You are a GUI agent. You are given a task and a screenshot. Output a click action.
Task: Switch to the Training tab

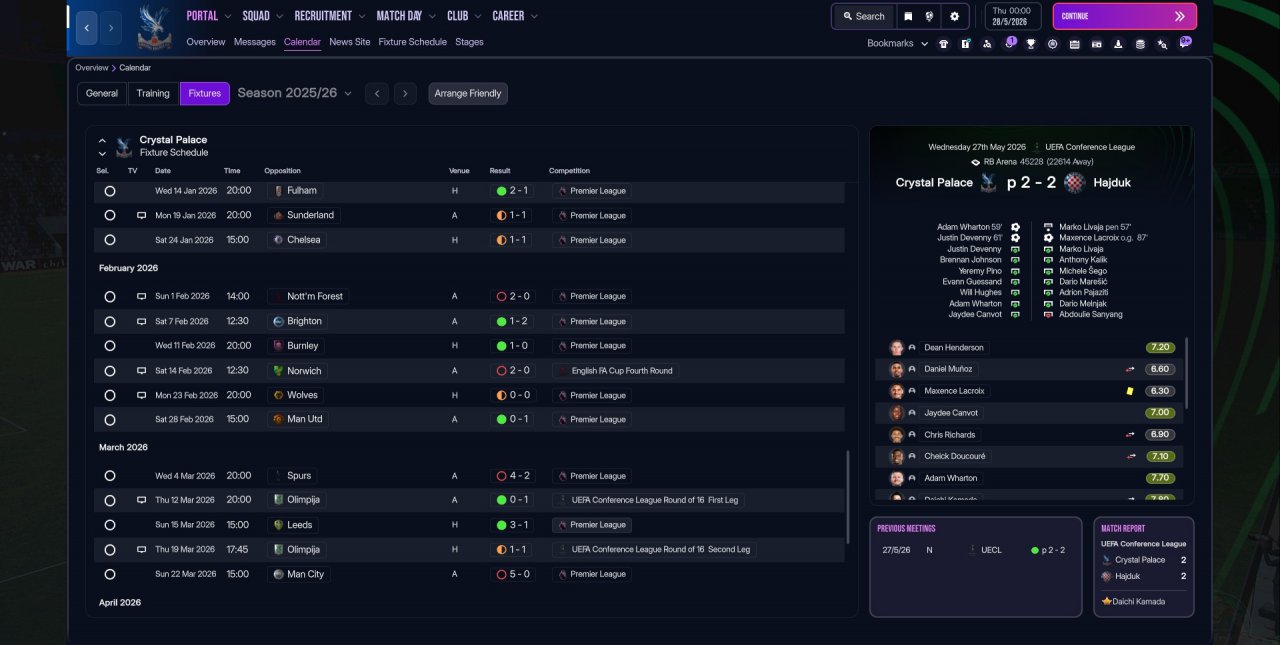click(153, 93)
